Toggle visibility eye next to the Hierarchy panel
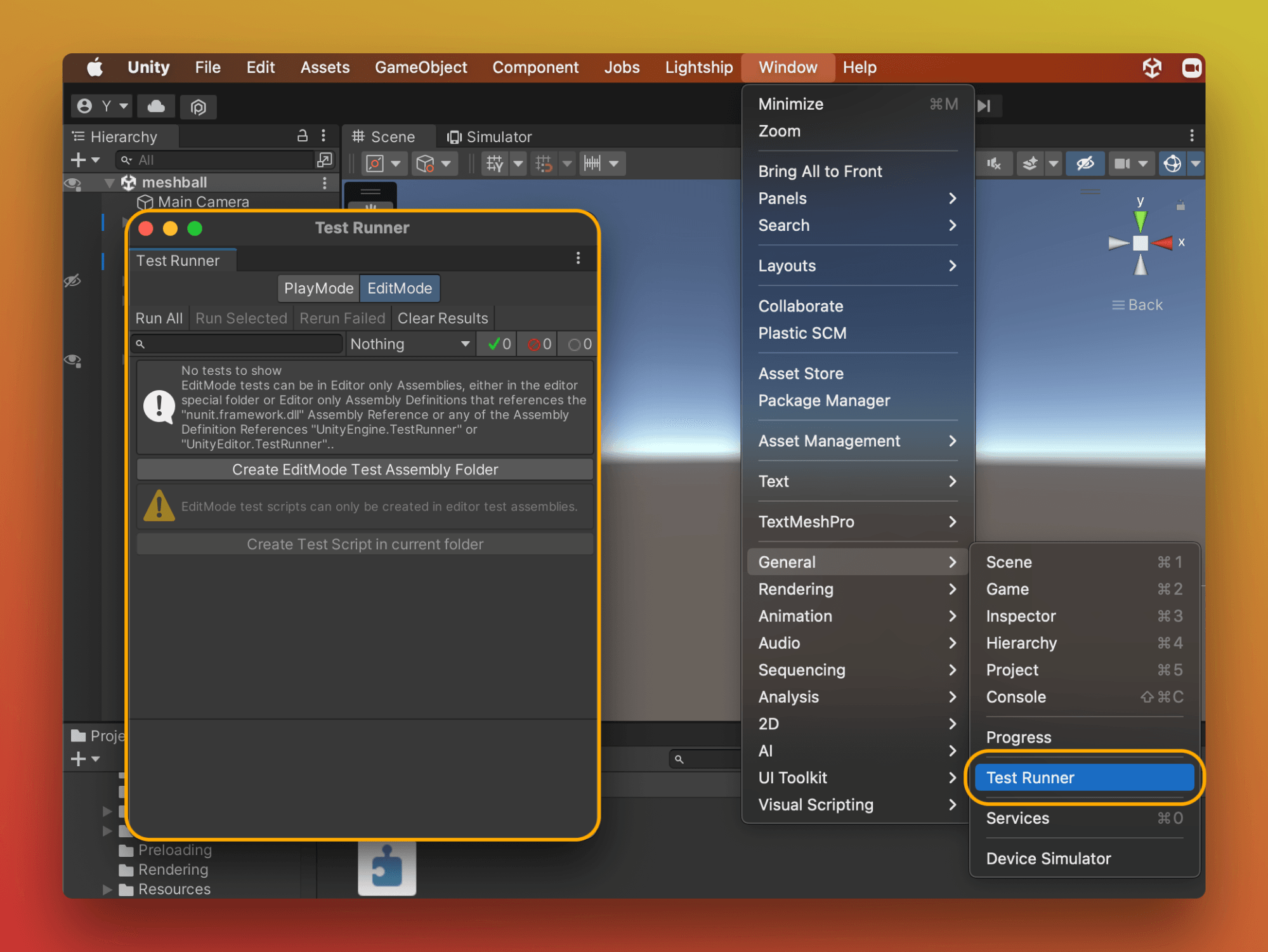1268x952 pixels. [73, 183]
